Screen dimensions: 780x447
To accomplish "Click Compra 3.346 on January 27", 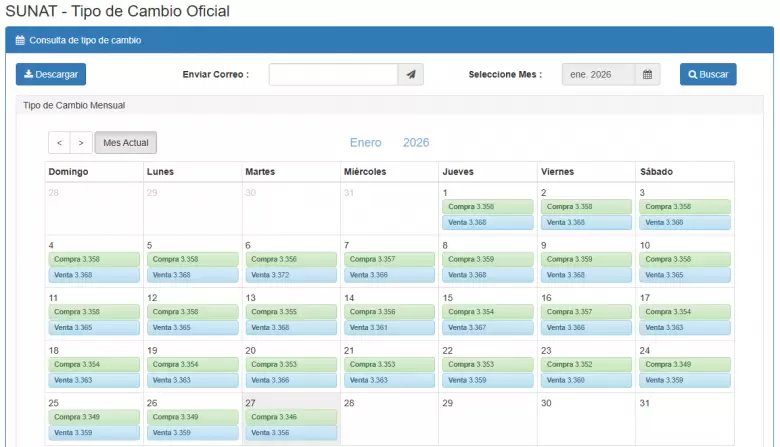I will (290, 417).
